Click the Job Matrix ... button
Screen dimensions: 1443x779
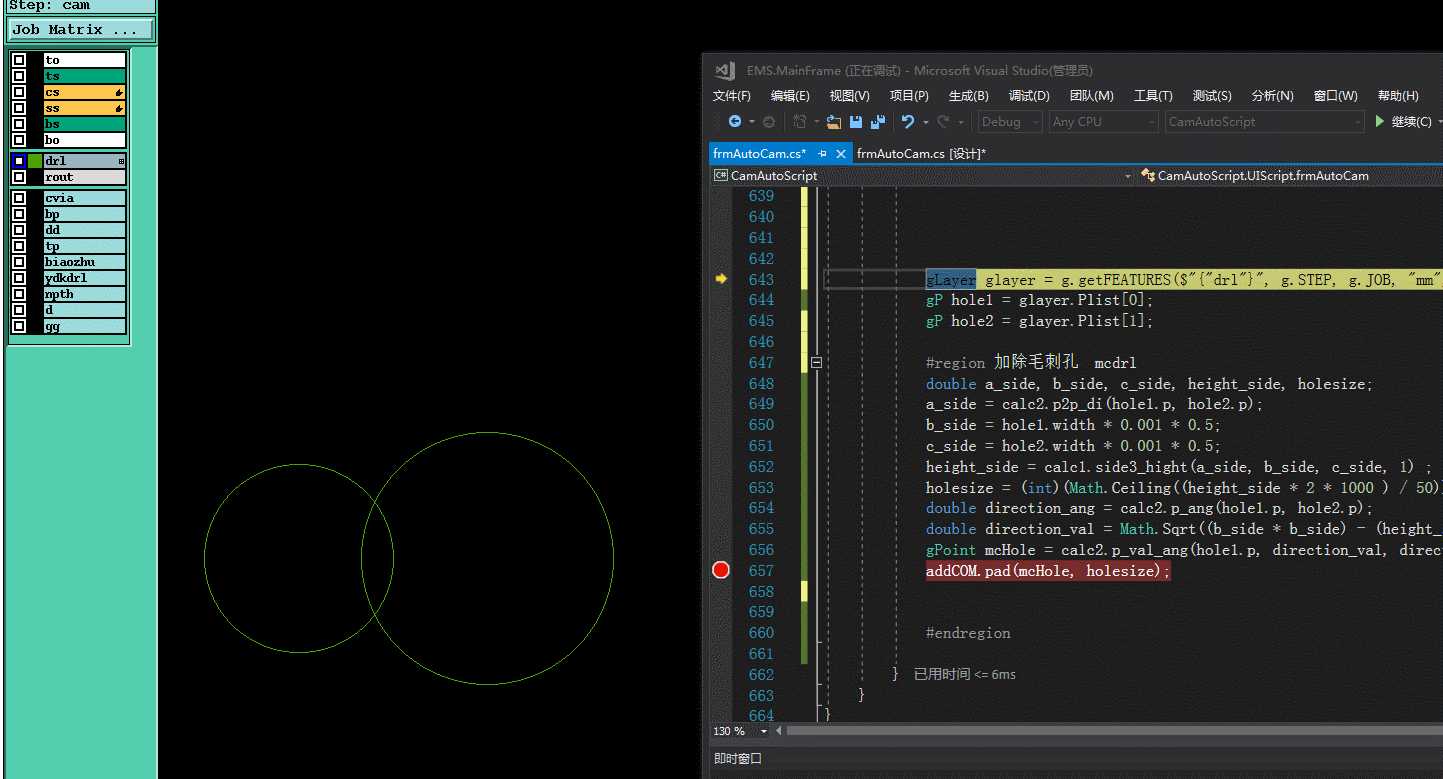pos(80,30)
